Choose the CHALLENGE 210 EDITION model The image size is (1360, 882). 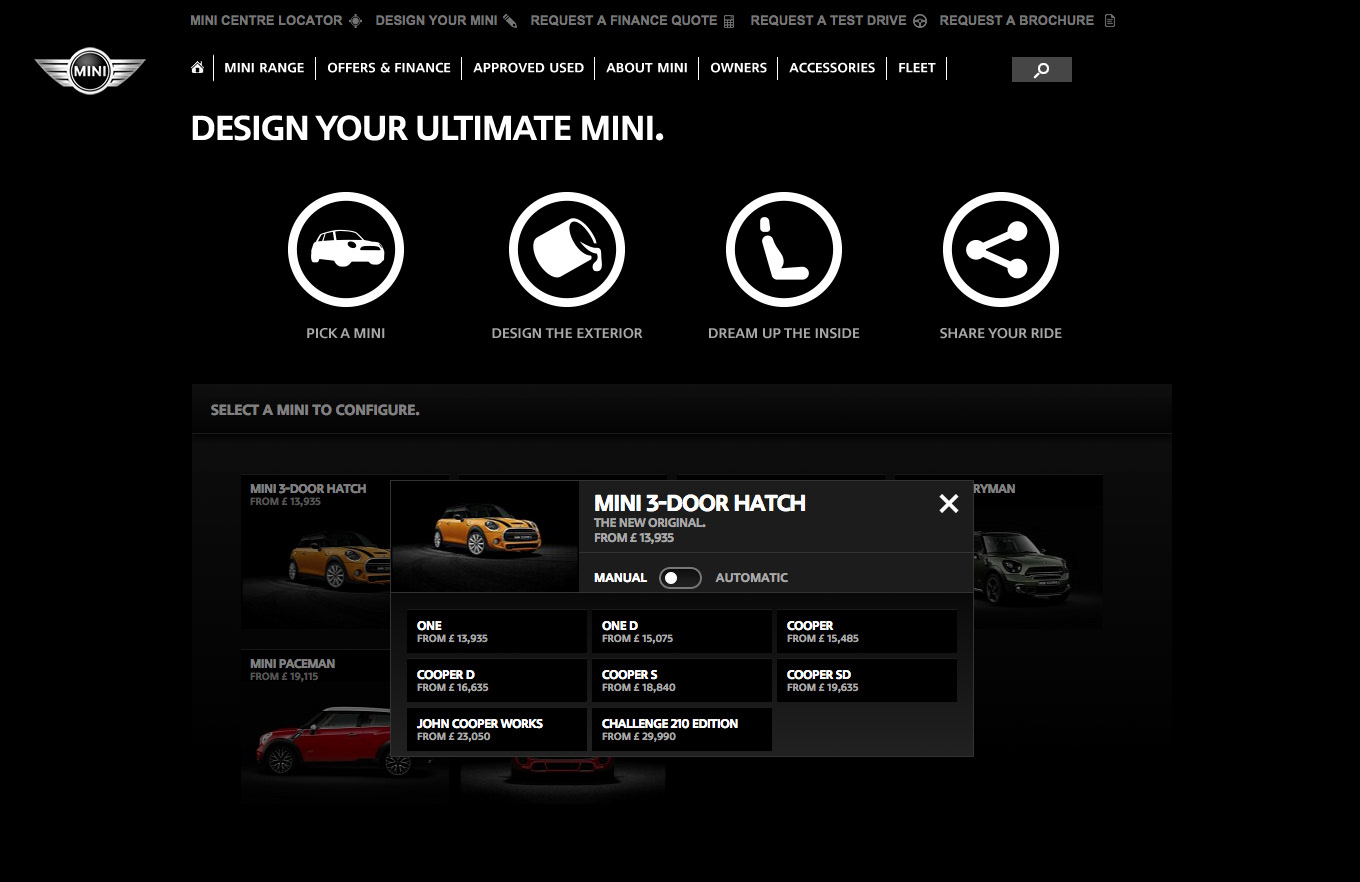[682, 730]
